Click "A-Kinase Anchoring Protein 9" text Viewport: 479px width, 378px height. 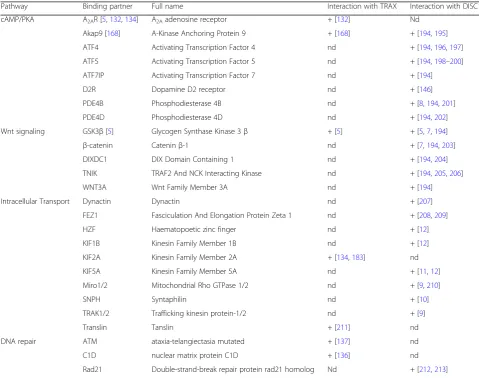coord(199,33)
